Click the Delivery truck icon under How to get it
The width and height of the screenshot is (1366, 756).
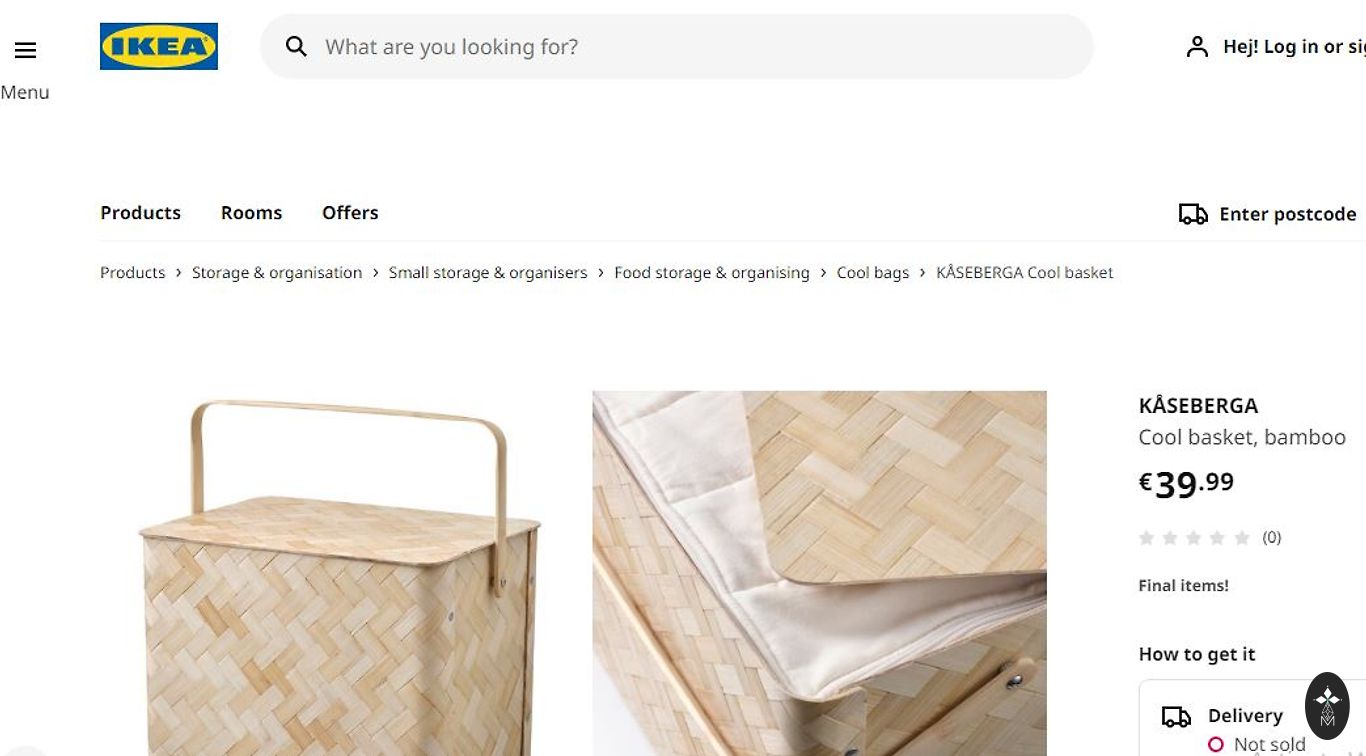tap(1176, 716)
